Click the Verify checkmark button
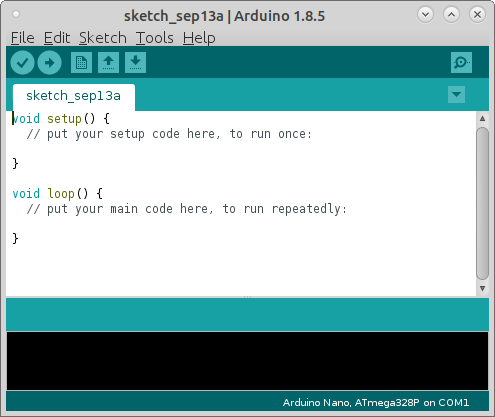The image size is (495, 417). 22,63
